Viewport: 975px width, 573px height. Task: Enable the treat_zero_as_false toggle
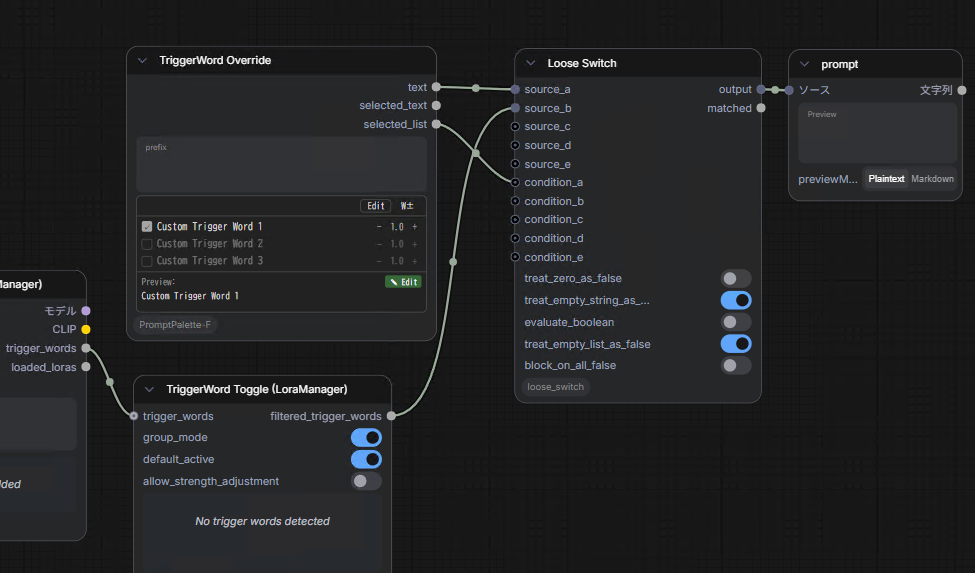click(736, 278)
